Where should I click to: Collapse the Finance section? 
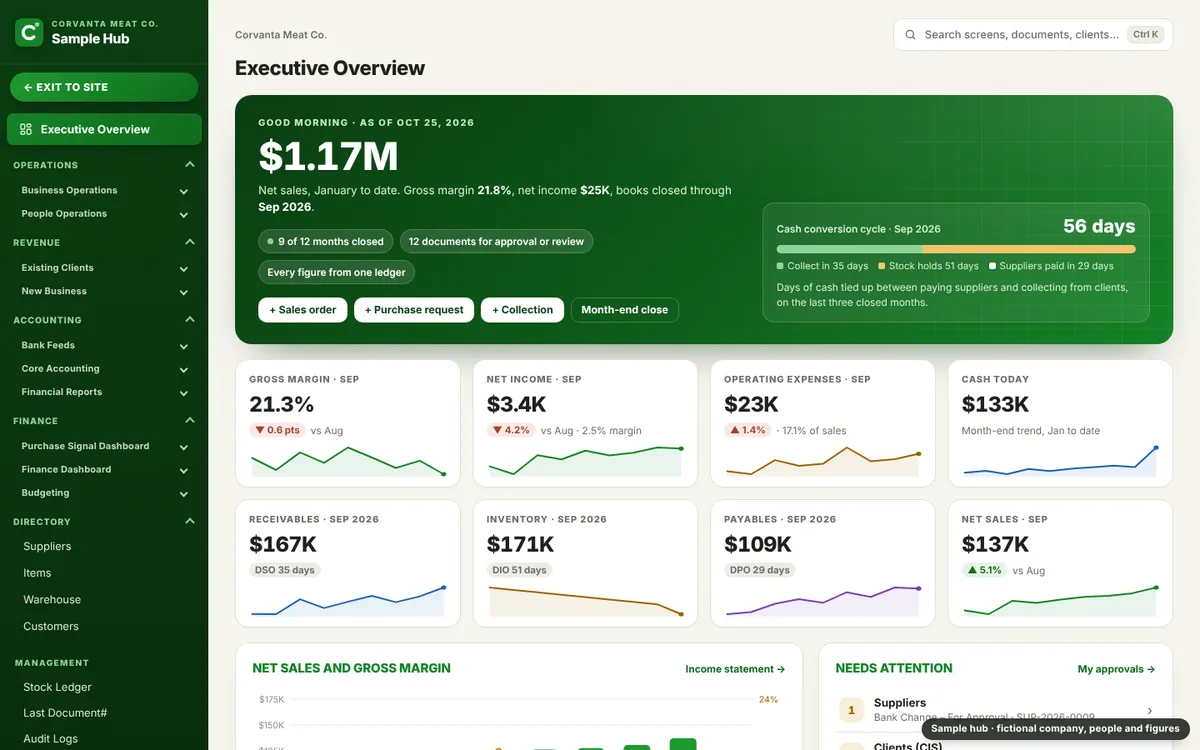pos(190,421)
